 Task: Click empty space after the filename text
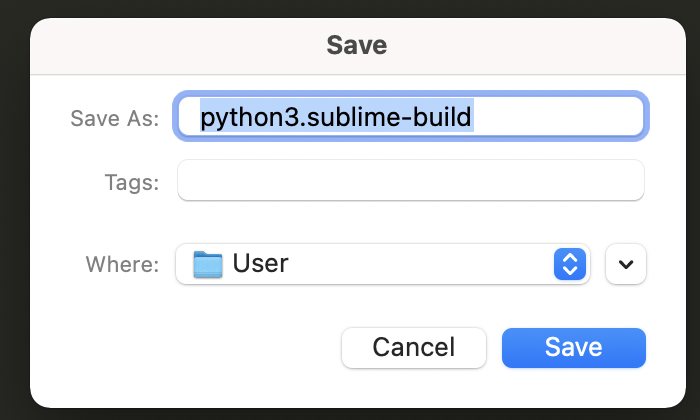point(560,117)
